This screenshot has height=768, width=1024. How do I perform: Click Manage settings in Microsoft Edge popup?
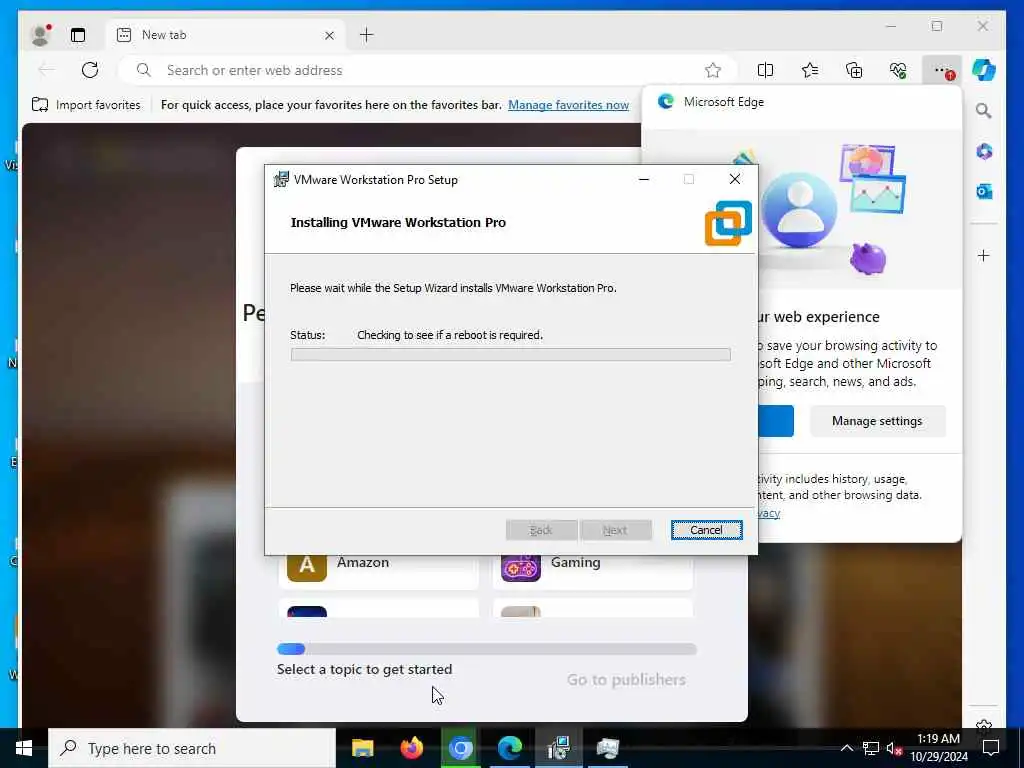[877, 421]
